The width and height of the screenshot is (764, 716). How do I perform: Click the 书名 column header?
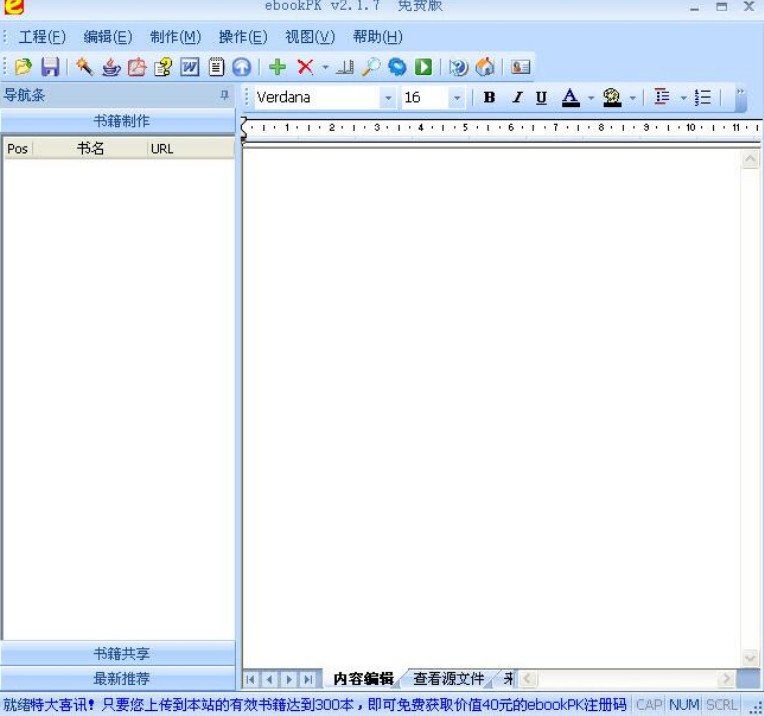[90, 148]
